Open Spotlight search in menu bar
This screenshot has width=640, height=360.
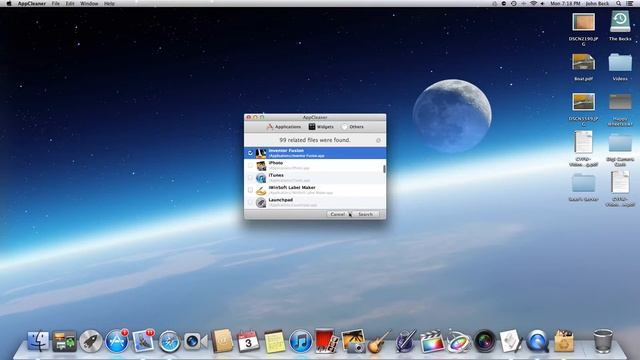coord(619,3)
